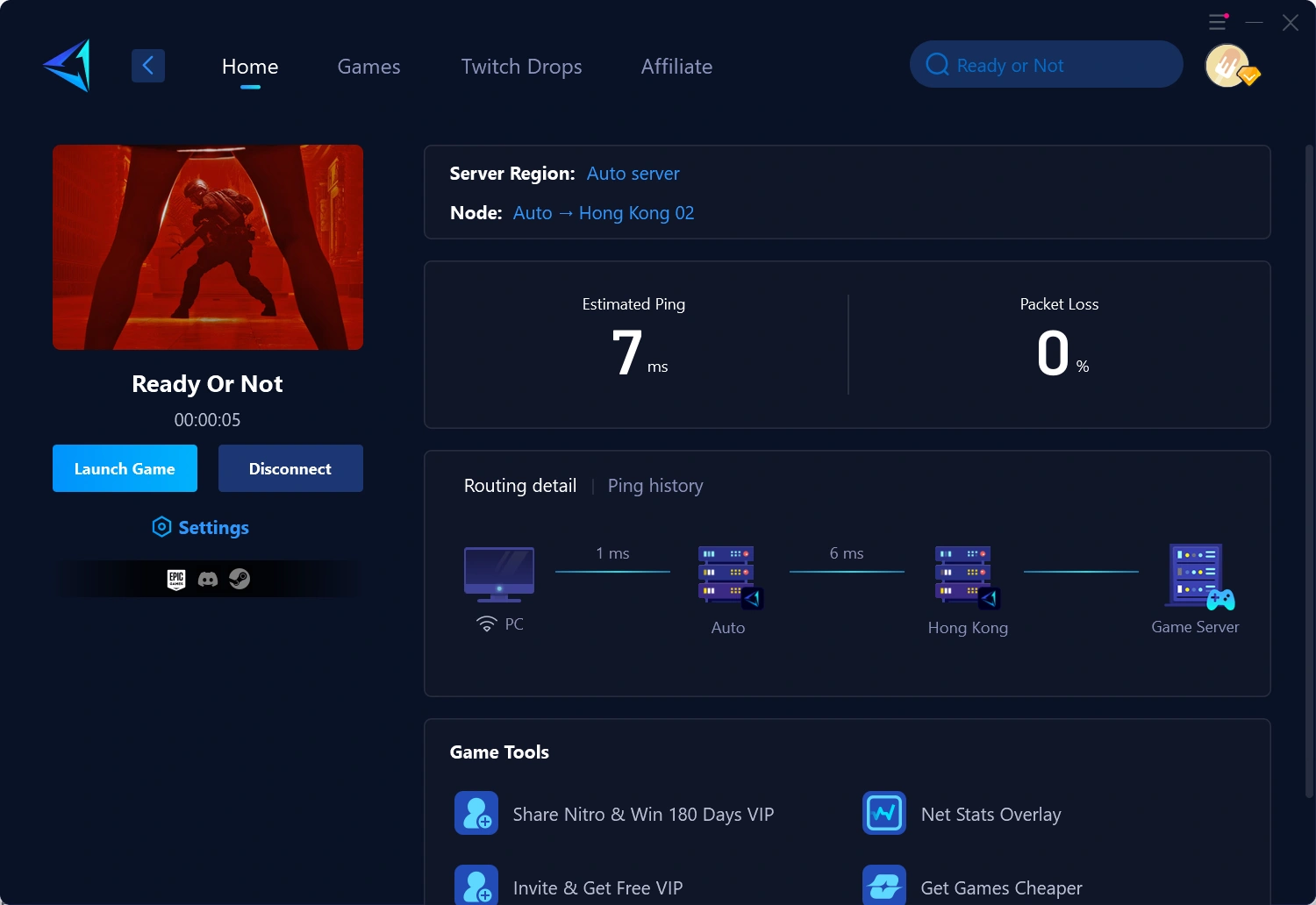Change the Auto → Hong Kong 02 node
Screen dimensions: 1316x905
tap(604, 213)
